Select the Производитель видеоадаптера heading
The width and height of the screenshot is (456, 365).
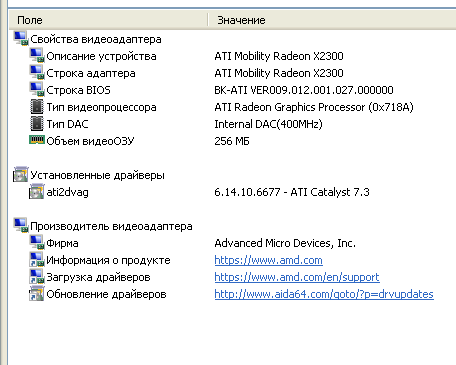click(111, 226)
